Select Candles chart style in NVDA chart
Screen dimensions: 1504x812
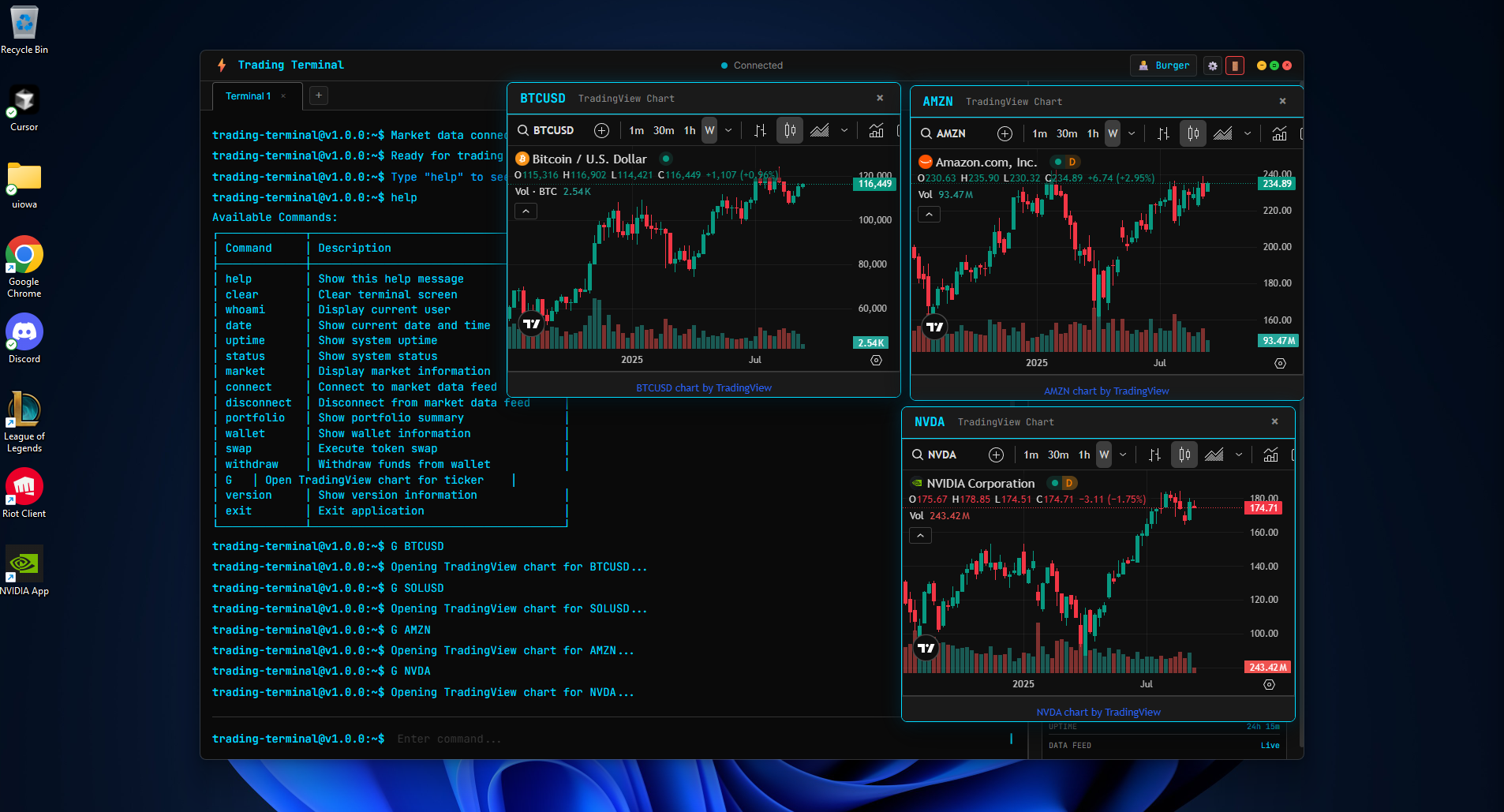(1184, 455)
